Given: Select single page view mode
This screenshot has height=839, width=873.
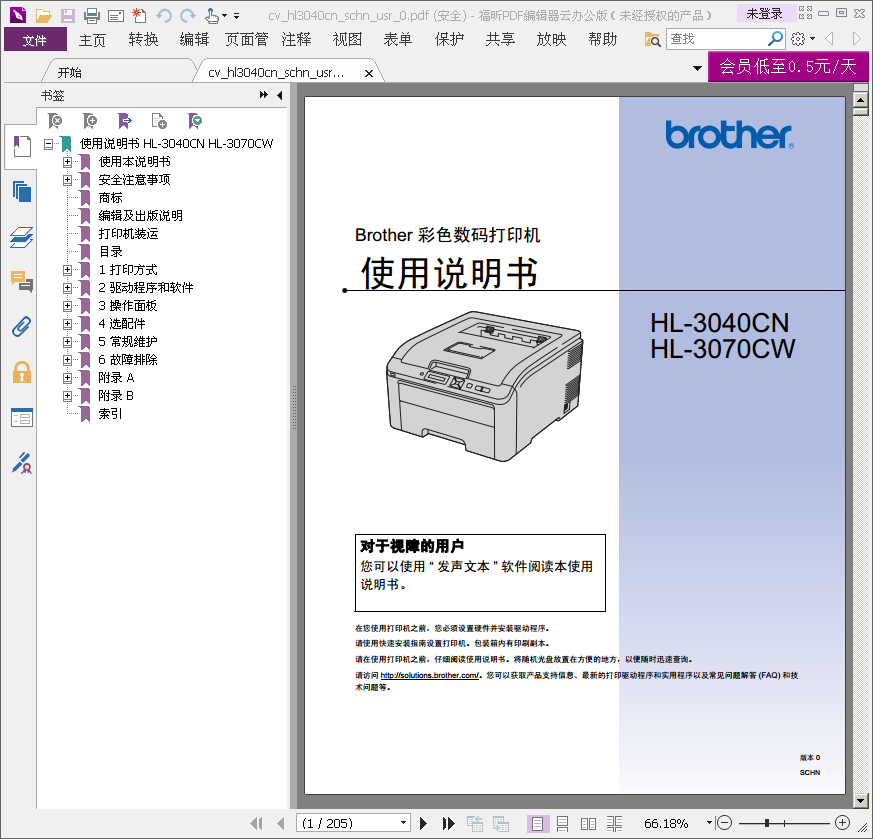Looking at the screenshot, I should click(x=538, y=823).
